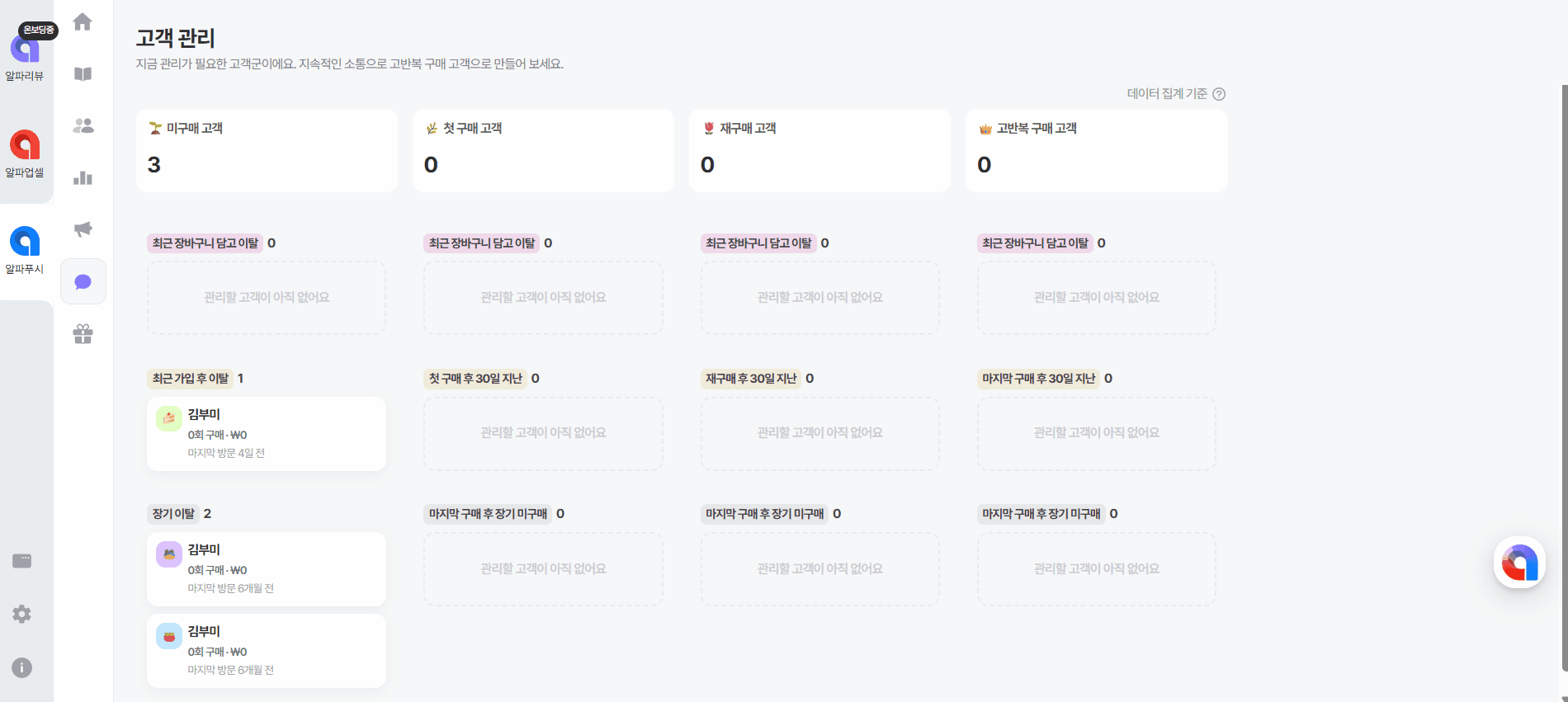Open the settings gear icon

point(22,615)
